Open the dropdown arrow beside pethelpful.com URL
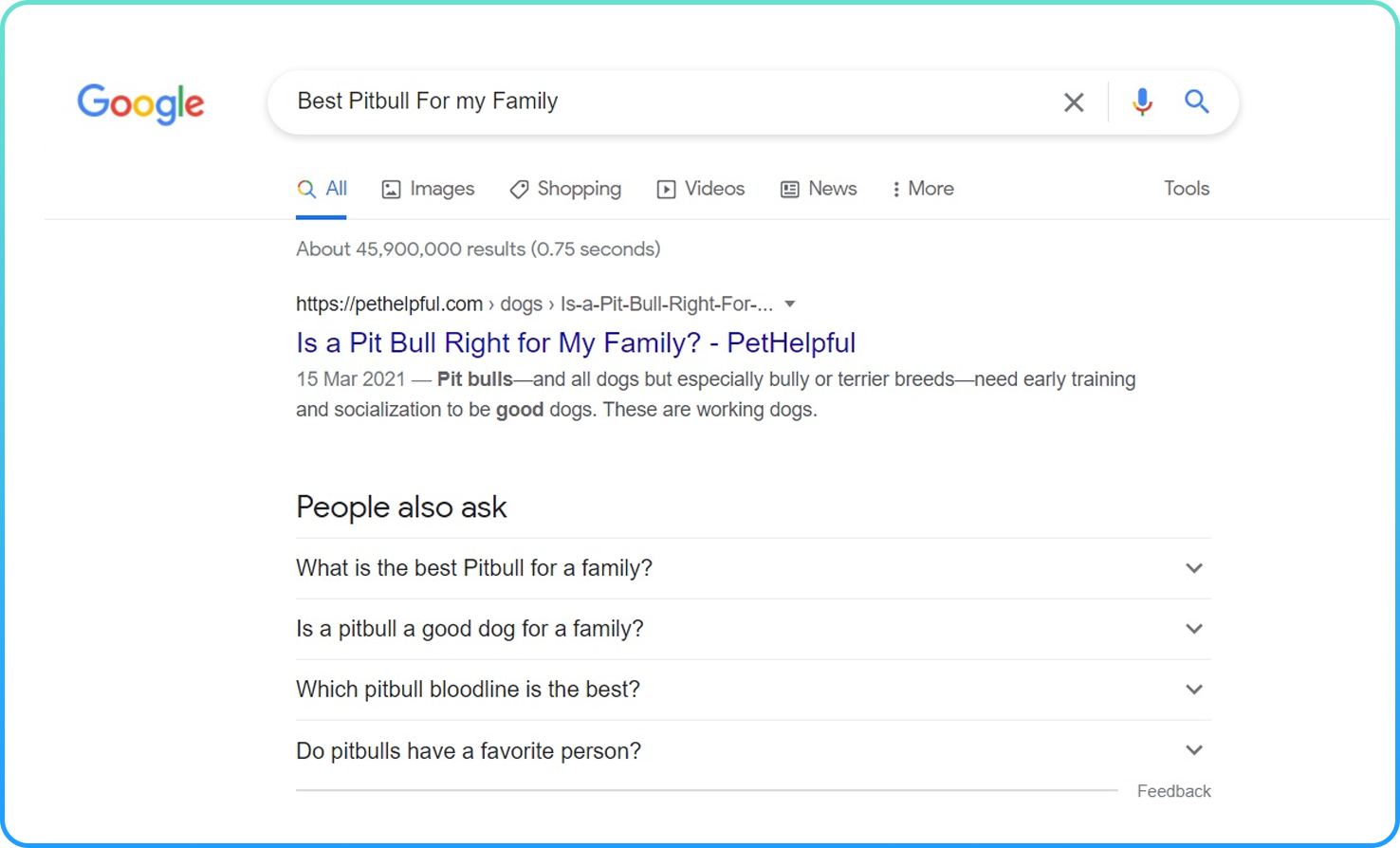Viewport: 1400px width, 848px height. click(790, 304)
